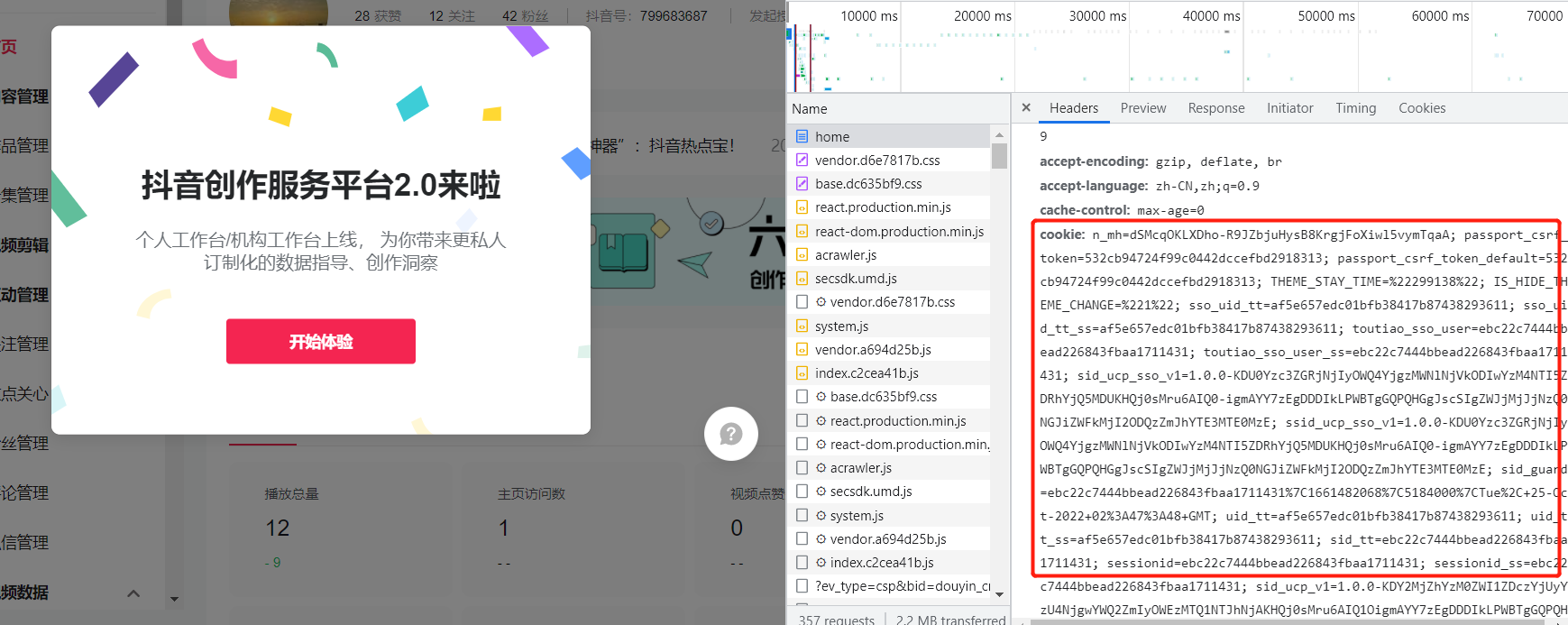Click the request list scrollbar down arrow
The height and width of the screenshot is (625, 1568).
[x=999, y=593]
